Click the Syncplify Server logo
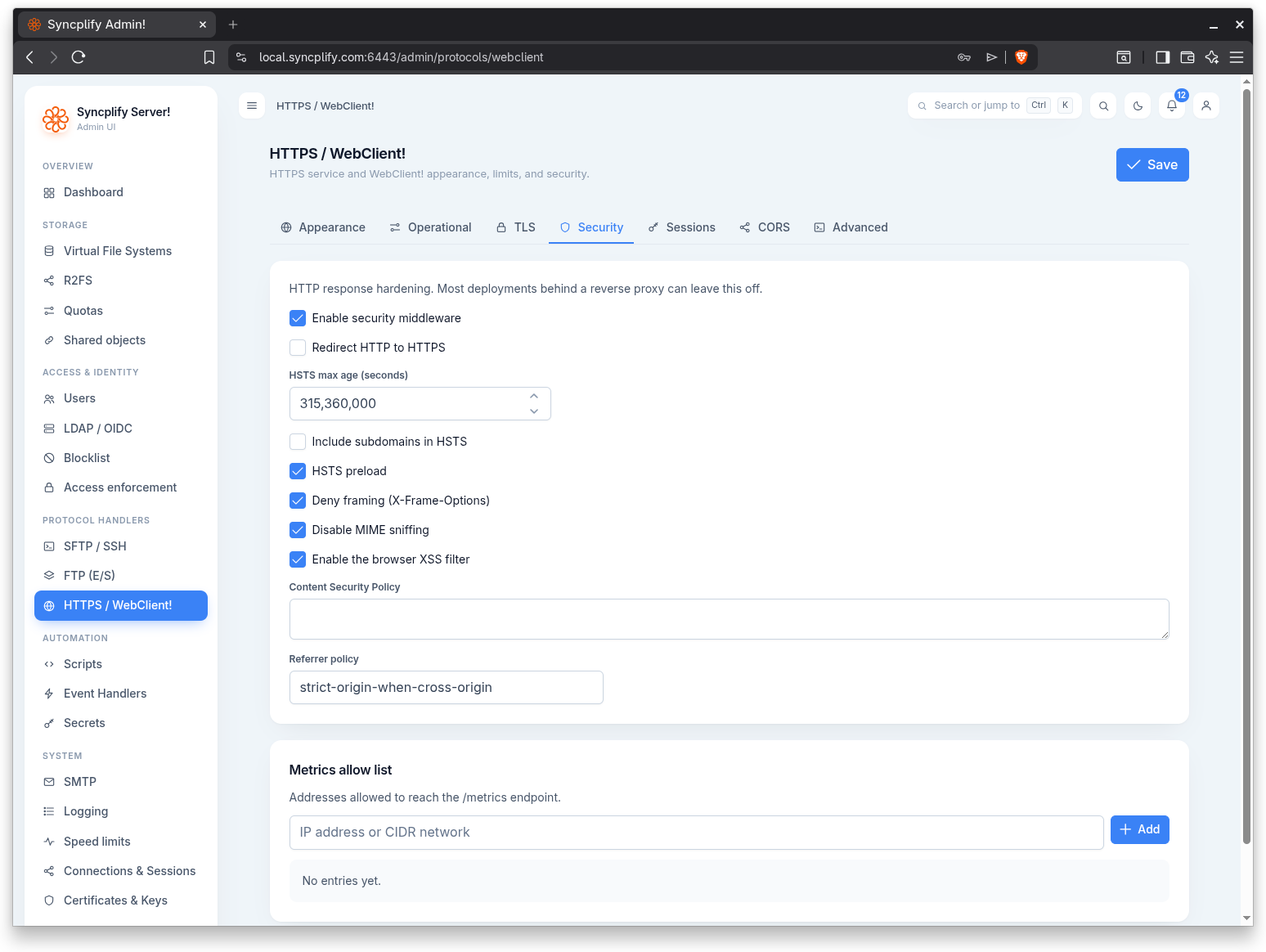Screen dimensions: 1266x952 tap(56, 119)
